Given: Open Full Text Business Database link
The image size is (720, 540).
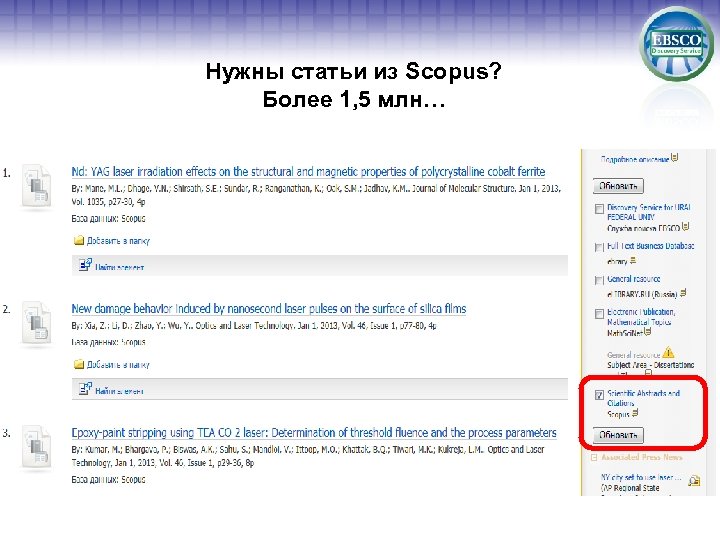Looking at the screenshot, I should [x=651, y=246].
